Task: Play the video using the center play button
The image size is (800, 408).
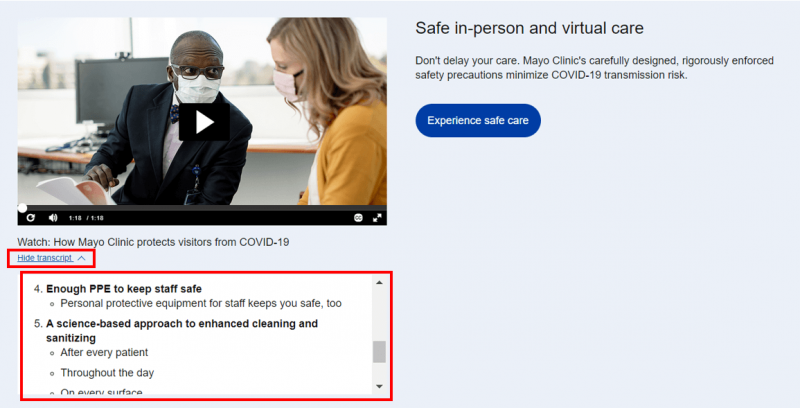Action: [x=204, y=122]
